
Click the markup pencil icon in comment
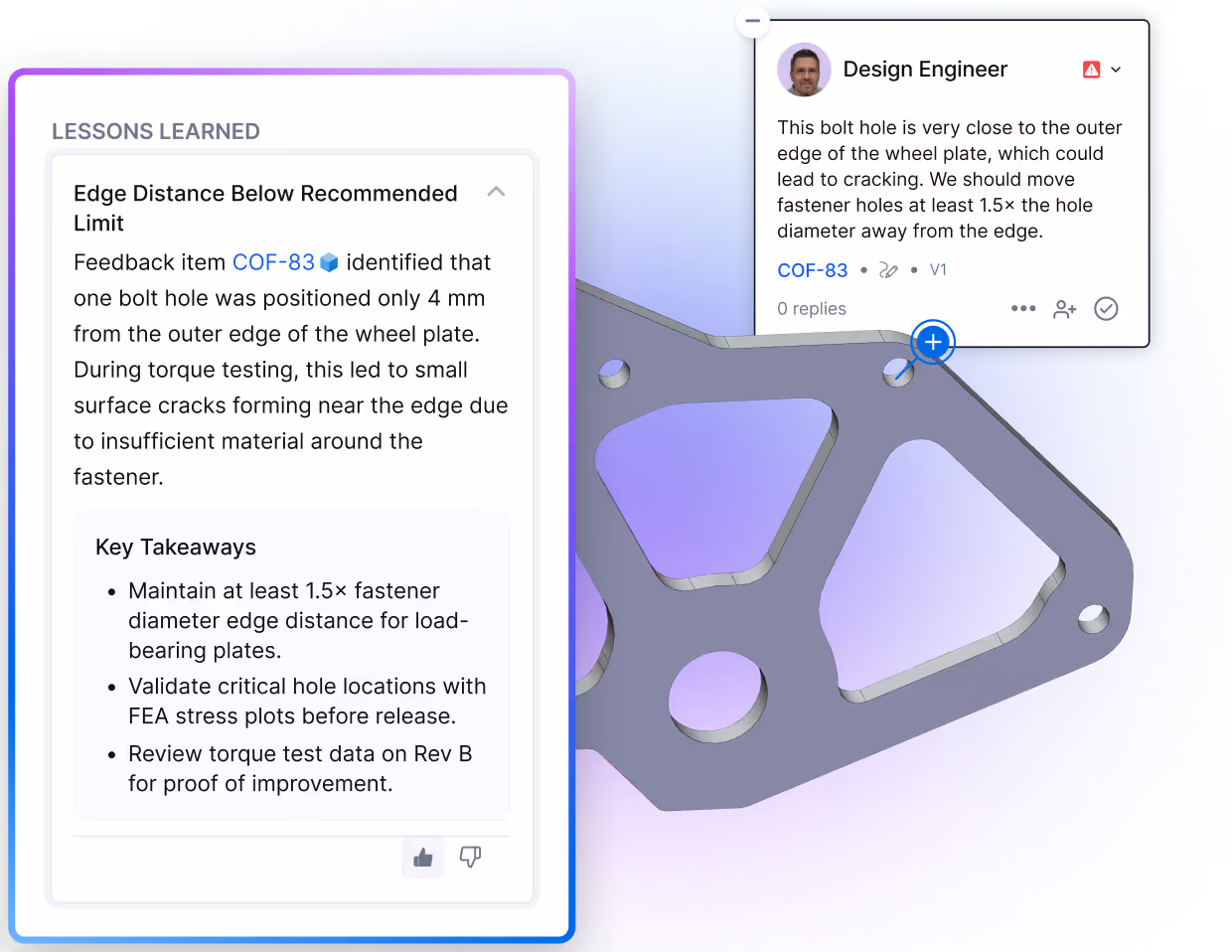(889, 270)
